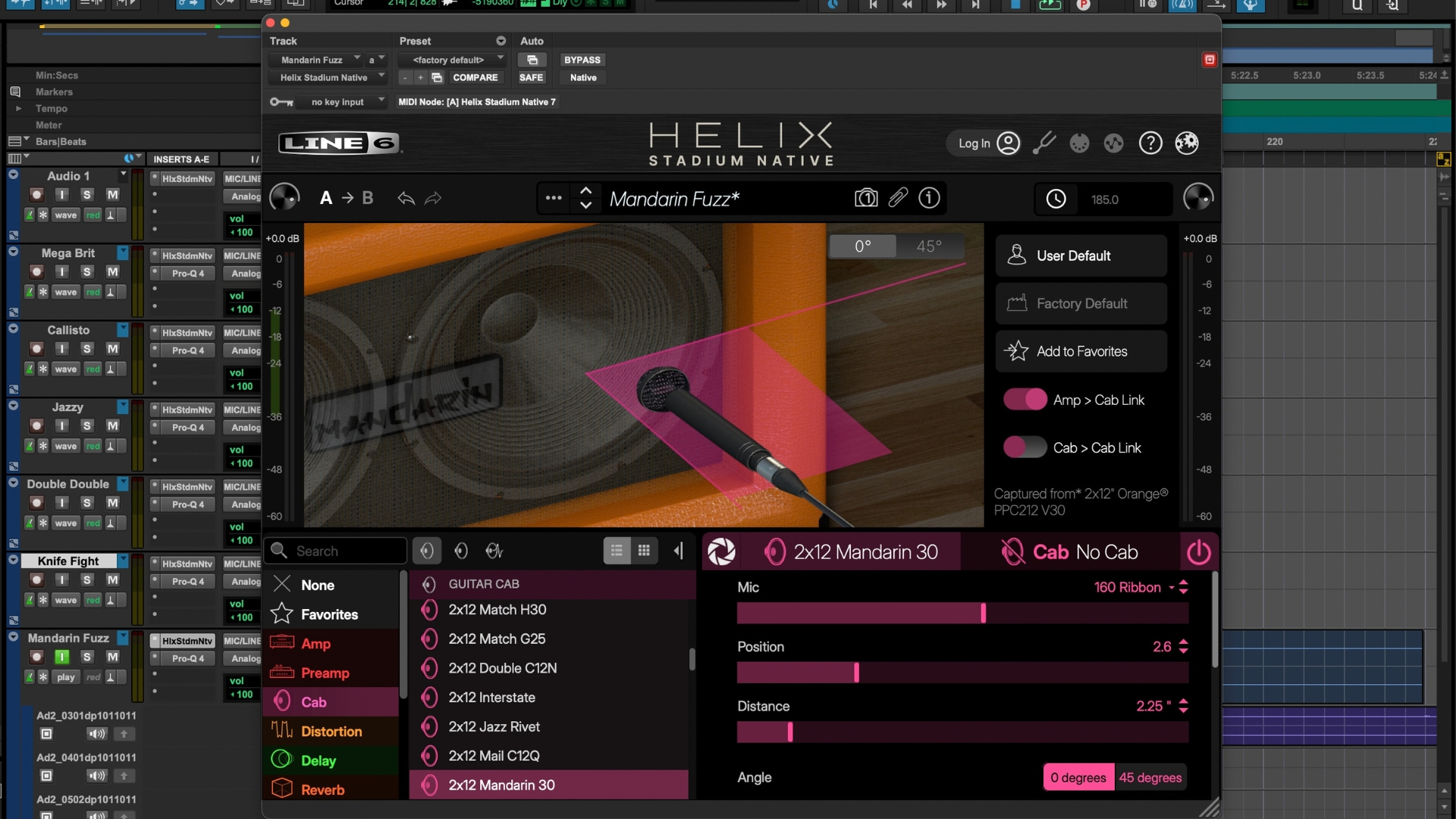Adjust the Distance 2.25 stepper arrows

click(1184, 705)
